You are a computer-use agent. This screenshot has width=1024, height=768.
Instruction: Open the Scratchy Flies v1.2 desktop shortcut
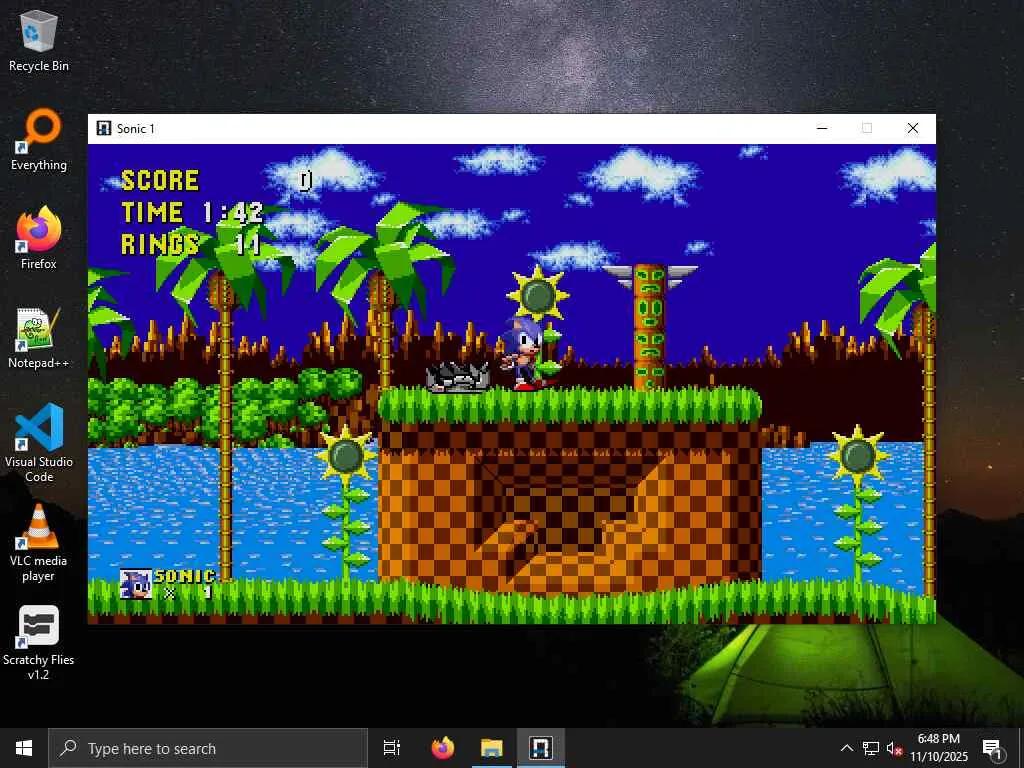(x=39, y=643)
